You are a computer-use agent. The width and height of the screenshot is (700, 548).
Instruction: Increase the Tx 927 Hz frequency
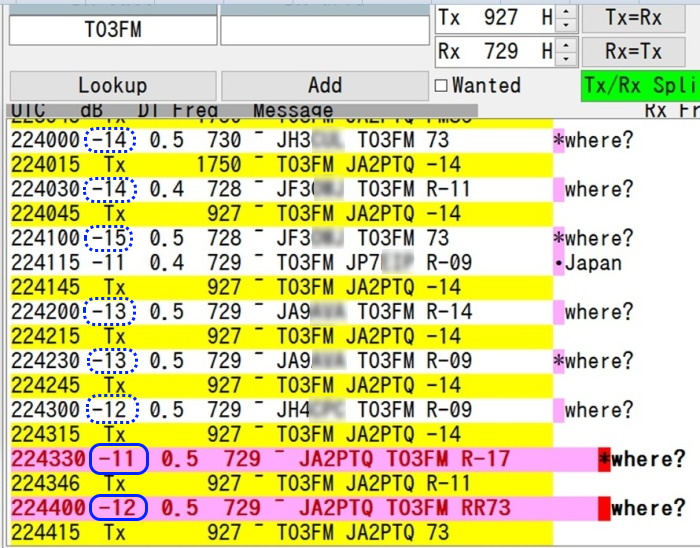pyautogui.click(x=566, y=11)
